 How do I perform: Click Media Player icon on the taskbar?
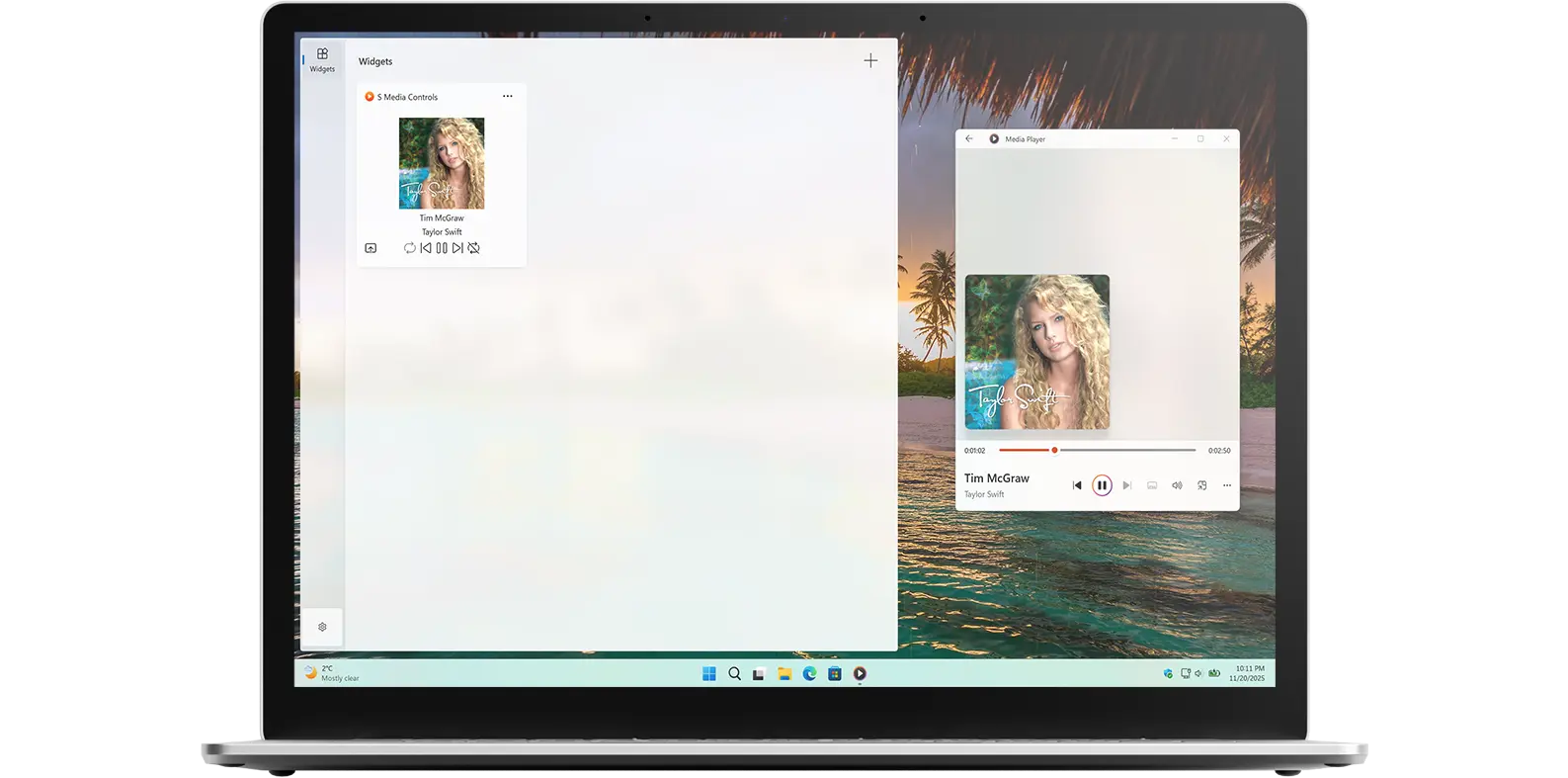point(860,674)
